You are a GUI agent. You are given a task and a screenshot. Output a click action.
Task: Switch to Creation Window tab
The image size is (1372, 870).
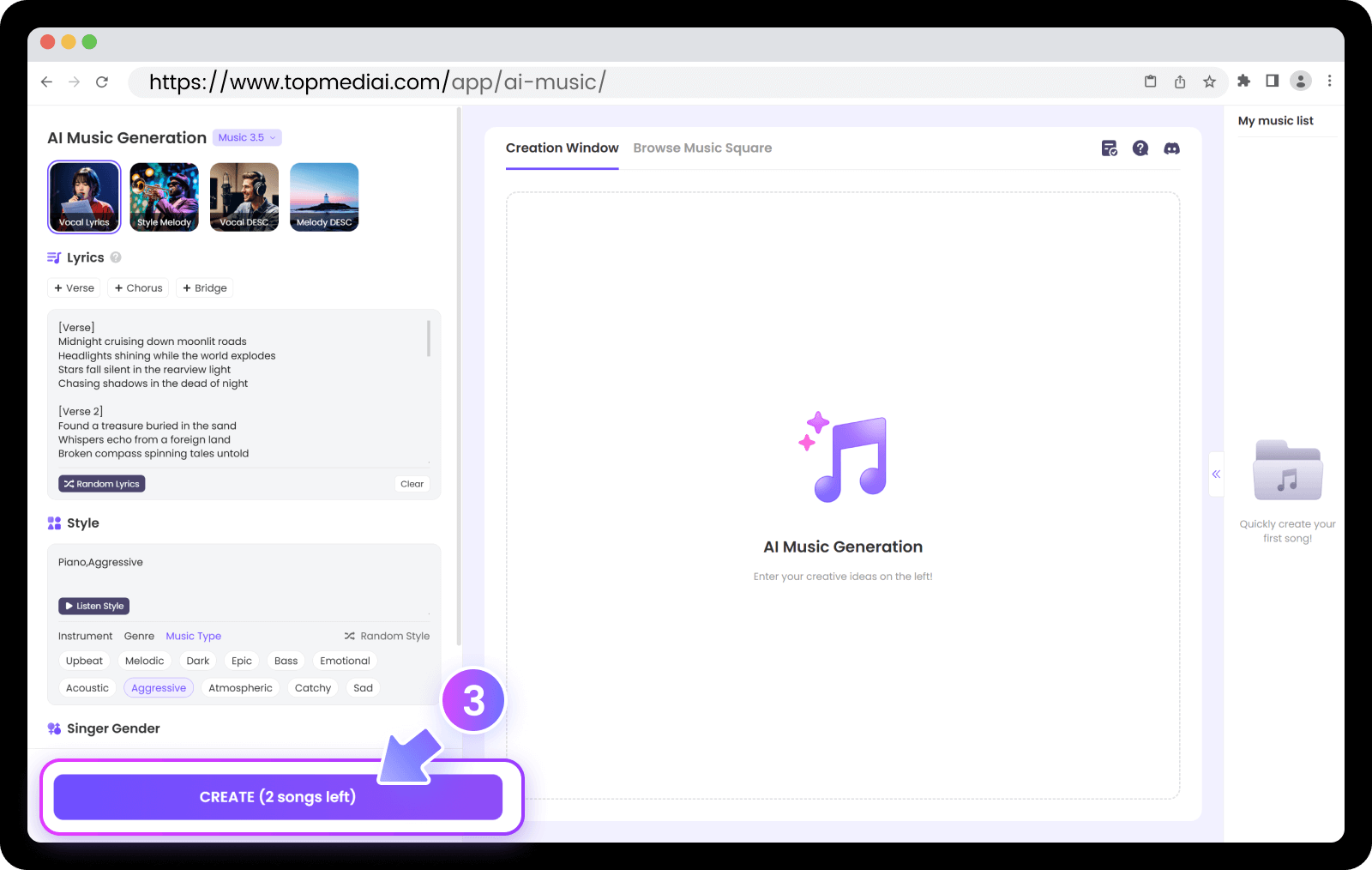pos(562,148)
